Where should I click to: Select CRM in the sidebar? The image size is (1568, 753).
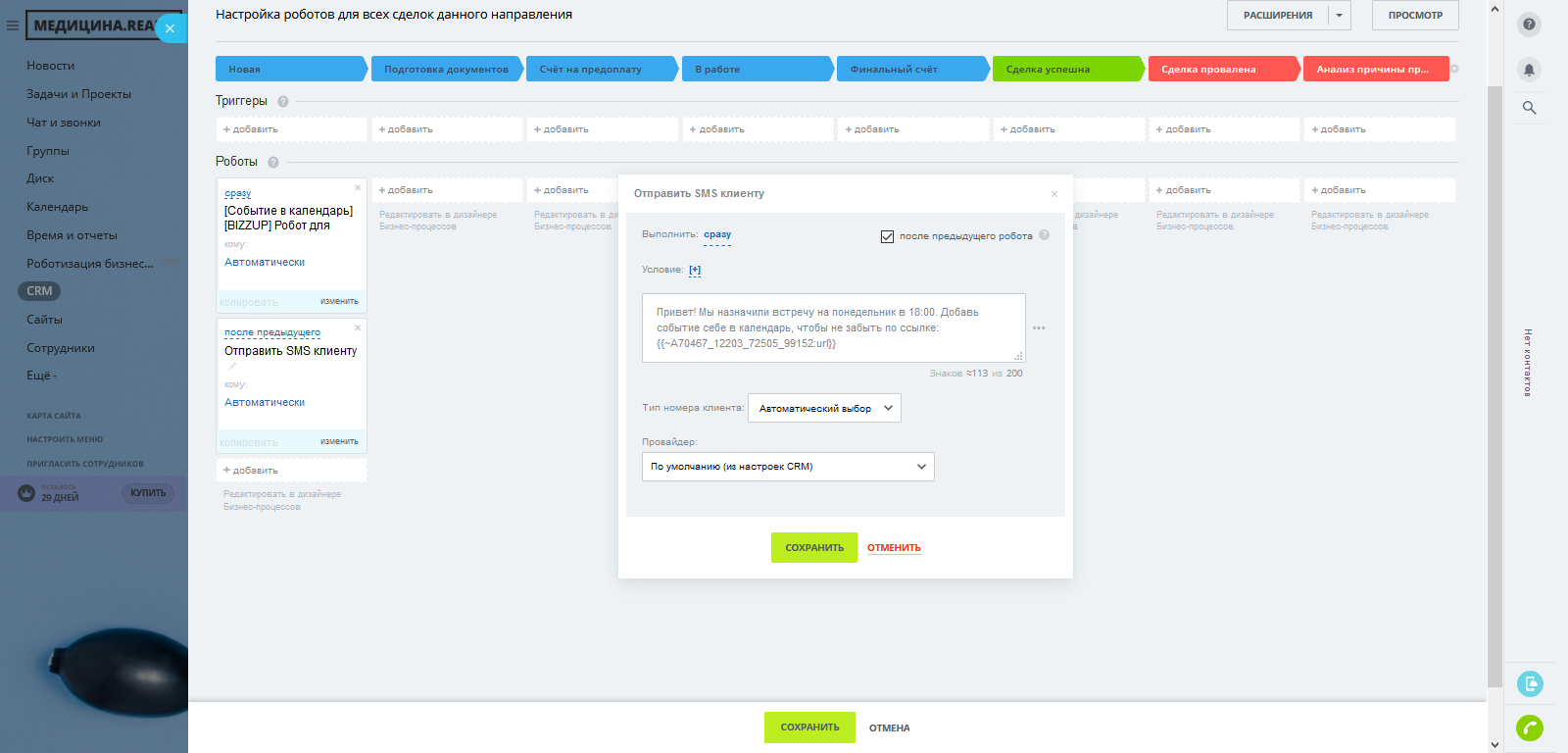point(39,291)
